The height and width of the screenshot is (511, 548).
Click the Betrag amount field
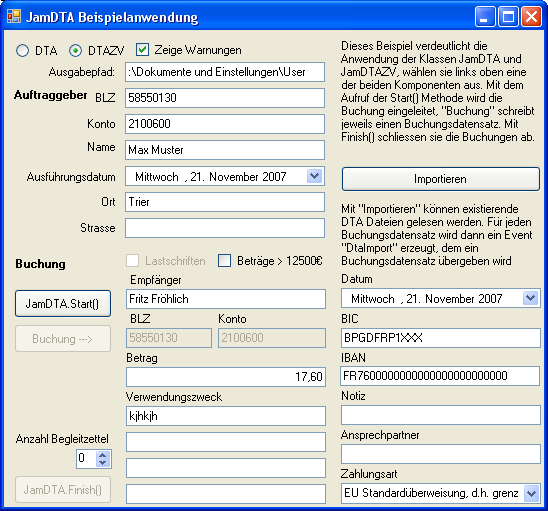226,377
